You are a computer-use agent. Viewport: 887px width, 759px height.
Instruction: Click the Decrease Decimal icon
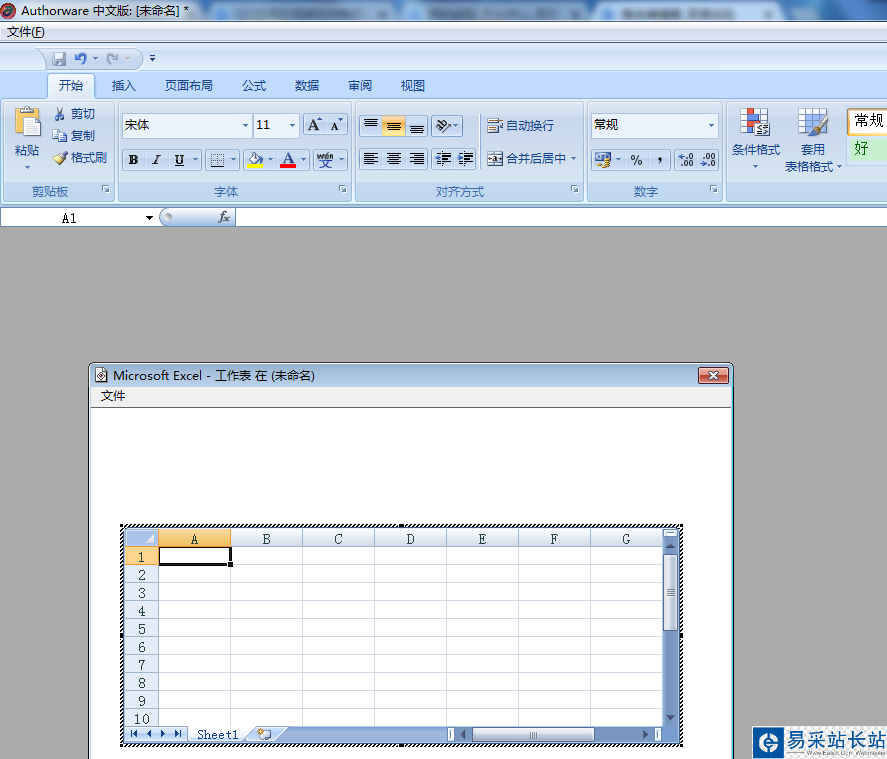point(708,160)
